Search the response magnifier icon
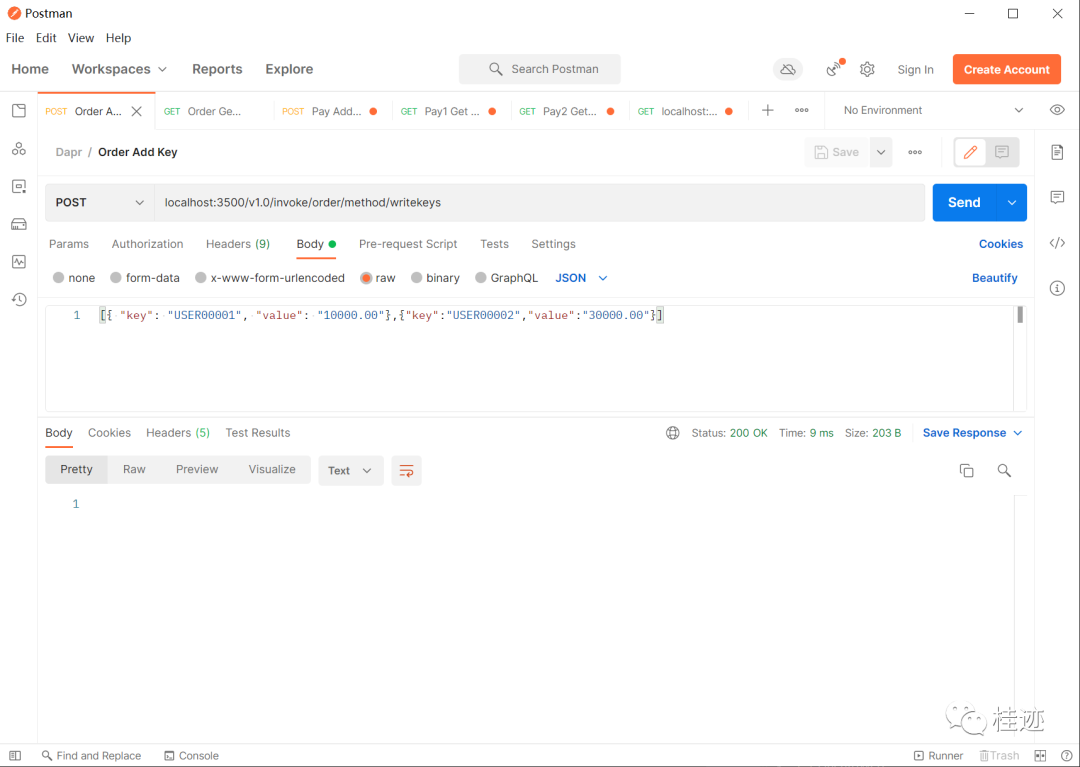The width and height of the screenshot is (1080, 767). pos(1004,471)
